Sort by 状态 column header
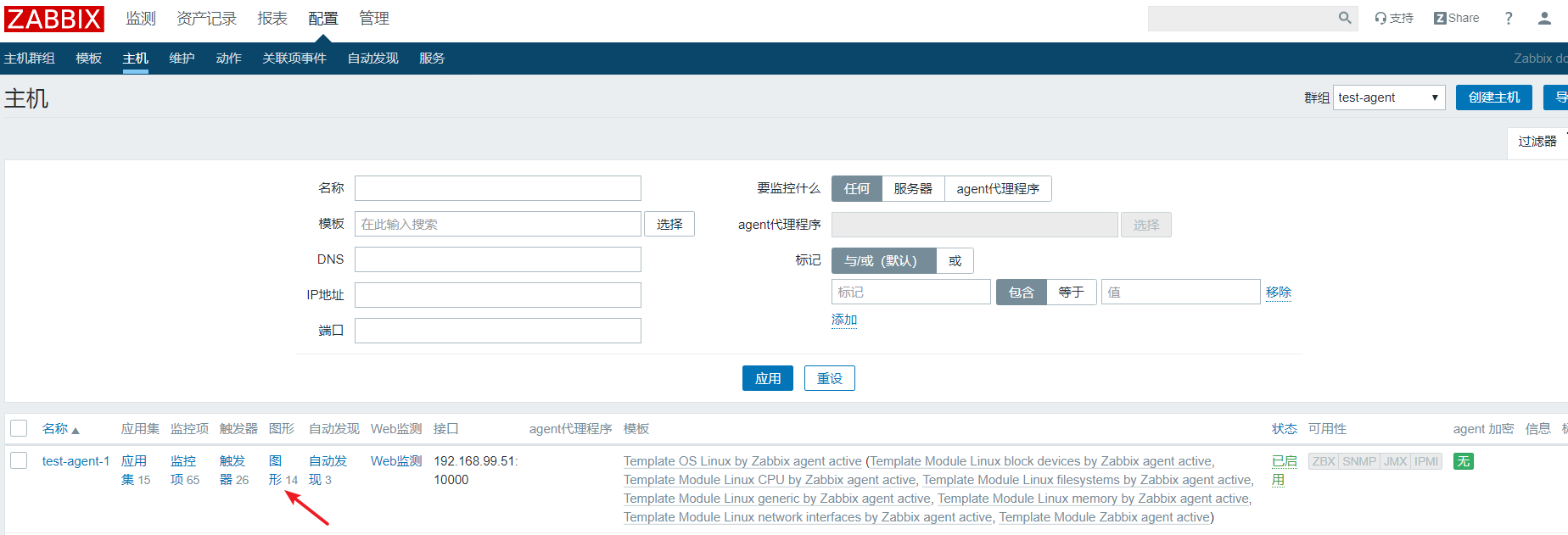The image size is (1568, 535). tap(1284, 429)
